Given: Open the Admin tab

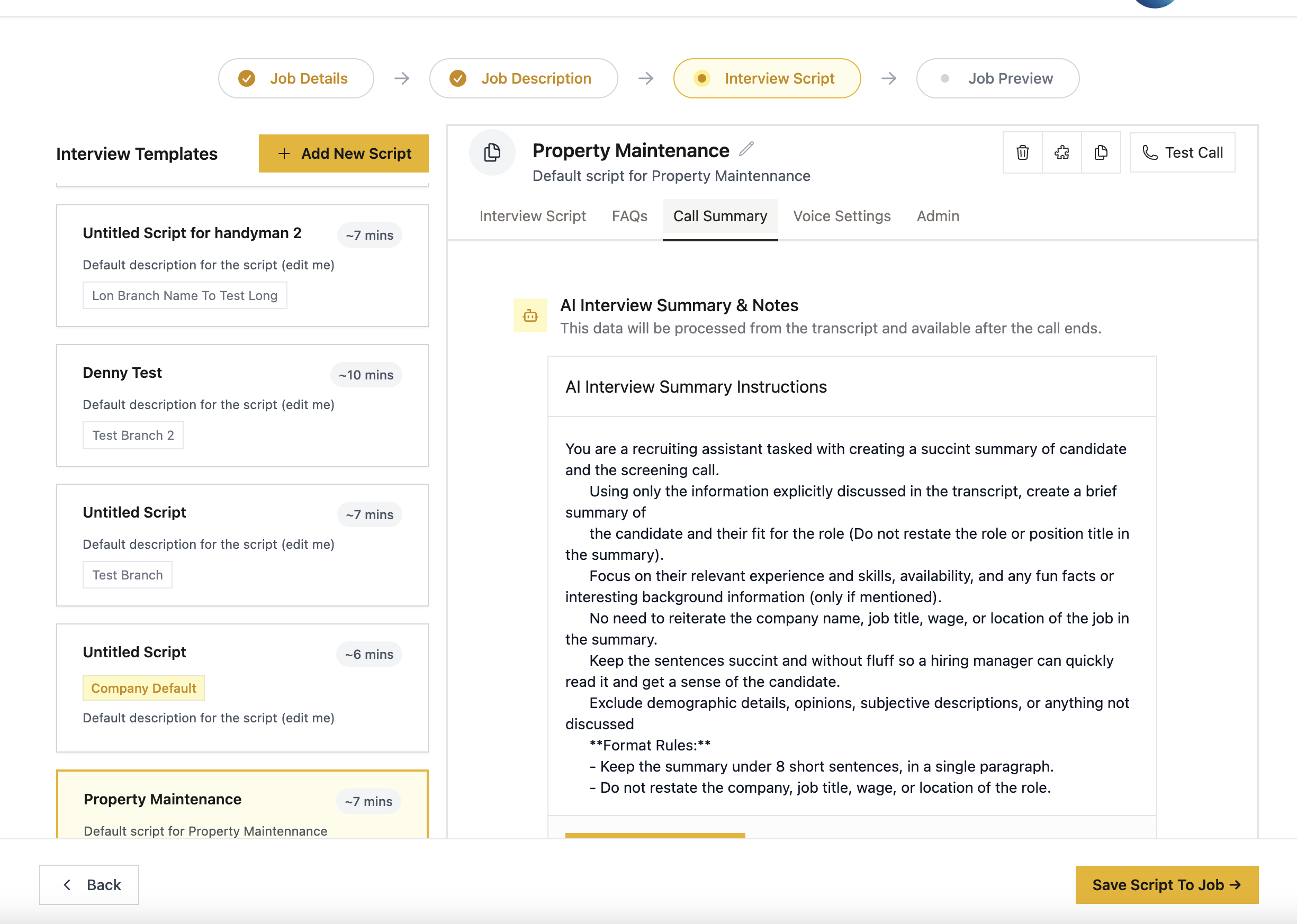Looking at the screenshot, I should (938, 216).
